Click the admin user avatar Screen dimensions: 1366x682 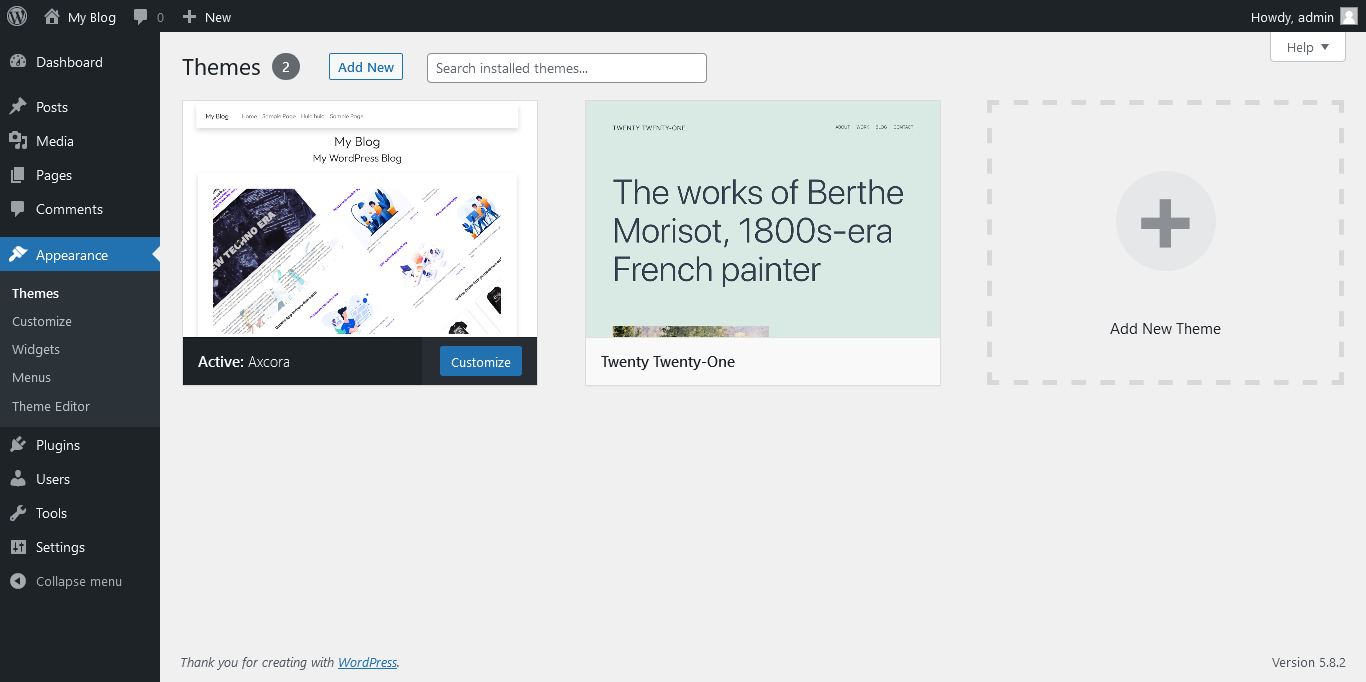[x=1348, y=16]
